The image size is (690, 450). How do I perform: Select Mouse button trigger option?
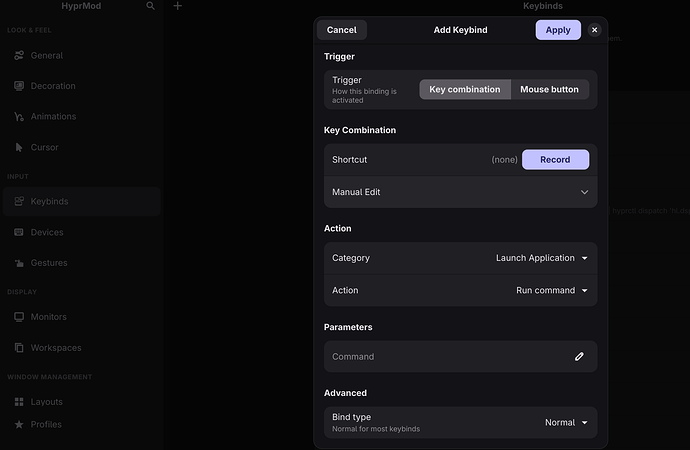[550, 89]
